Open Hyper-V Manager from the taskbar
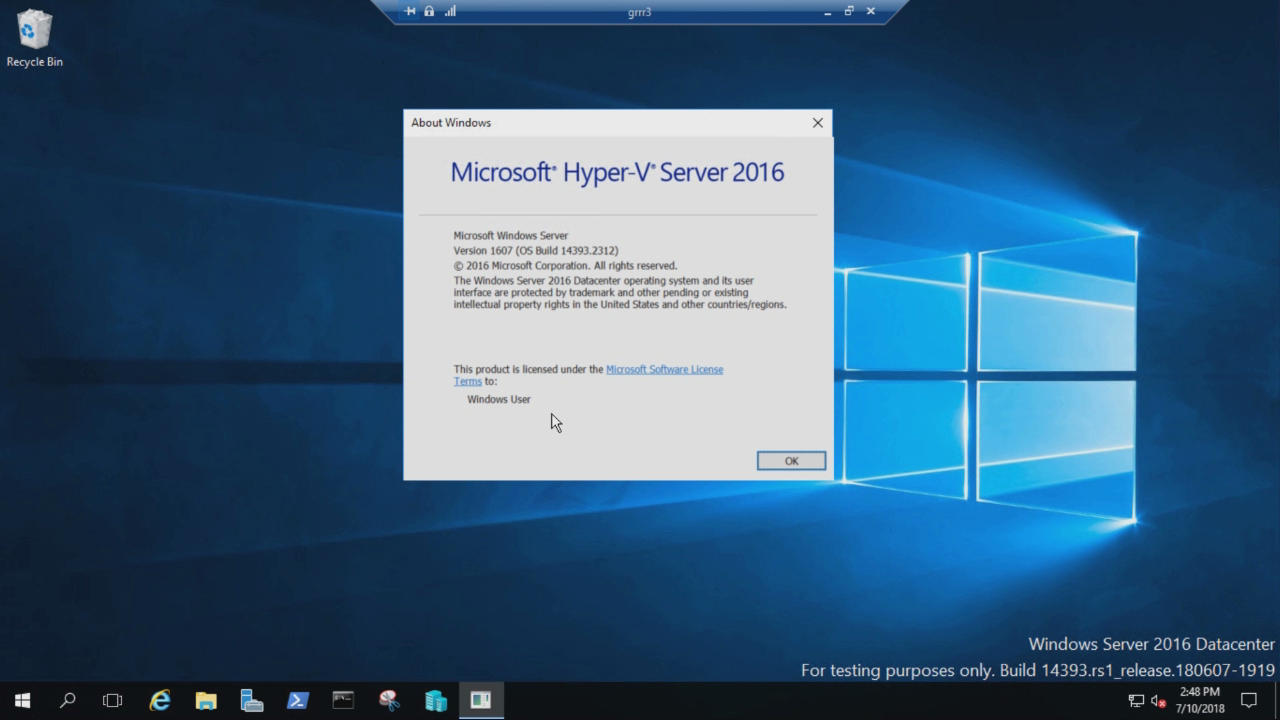 [435, 700]
